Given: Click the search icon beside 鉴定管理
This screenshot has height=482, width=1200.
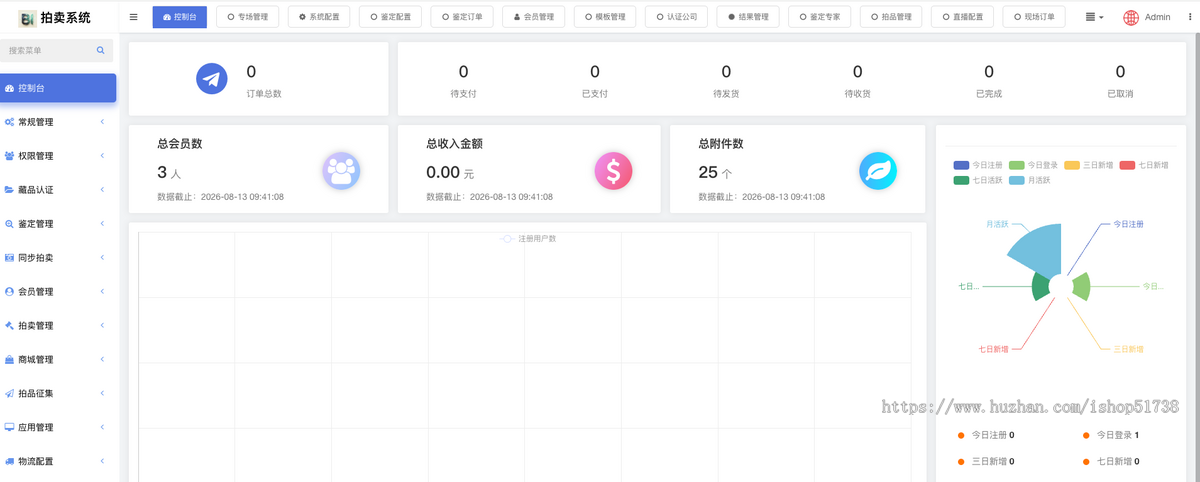Looking at the screenshot, I should point(9,224).
